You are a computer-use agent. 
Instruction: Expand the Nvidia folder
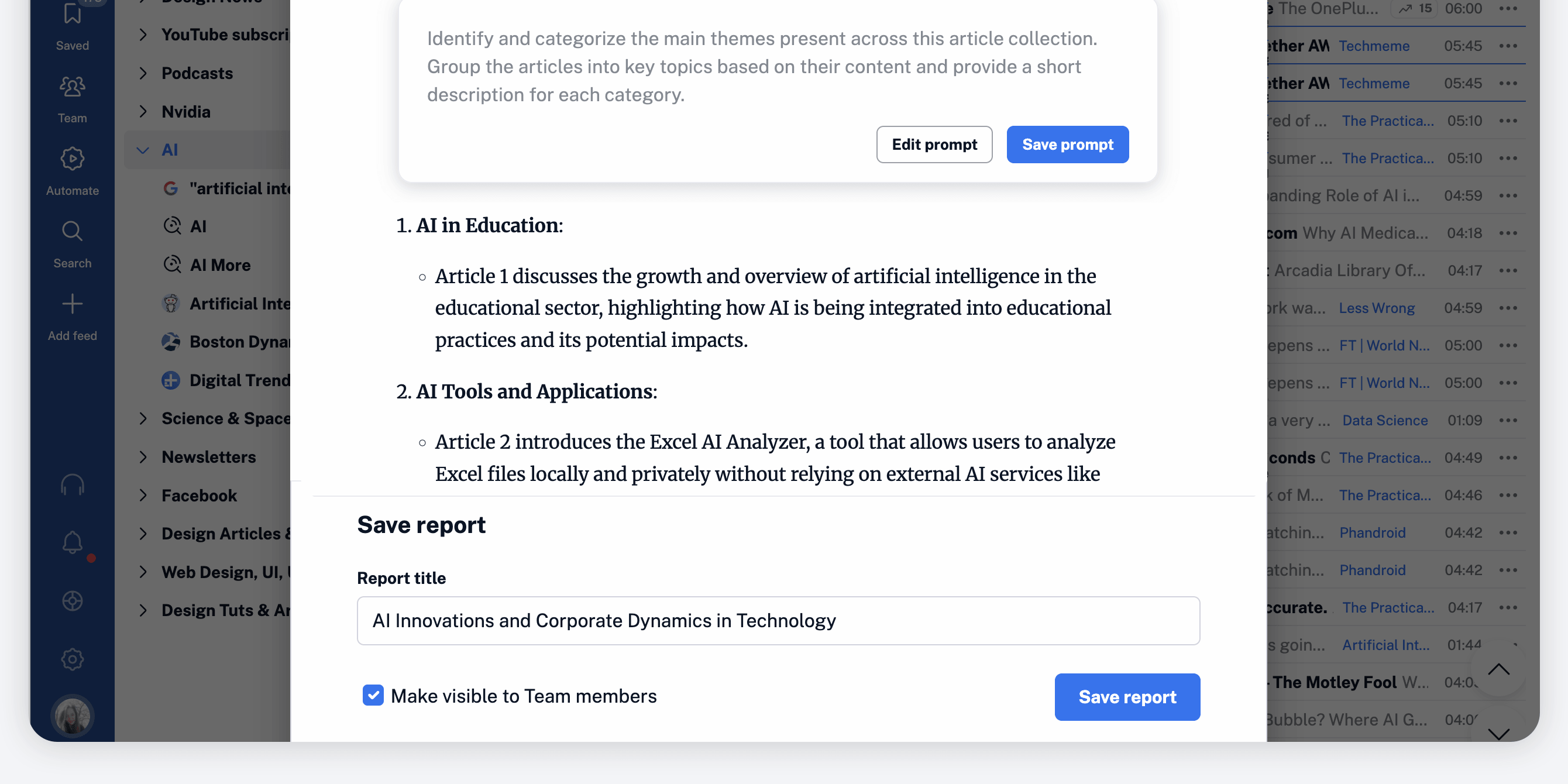[x=143, y=112]
